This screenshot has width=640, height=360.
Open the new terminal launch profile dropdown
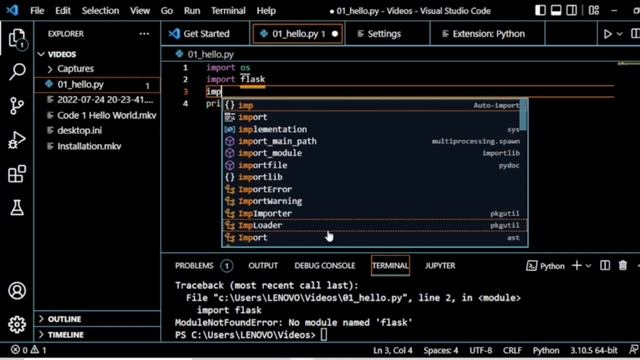[x=588, y=266]
